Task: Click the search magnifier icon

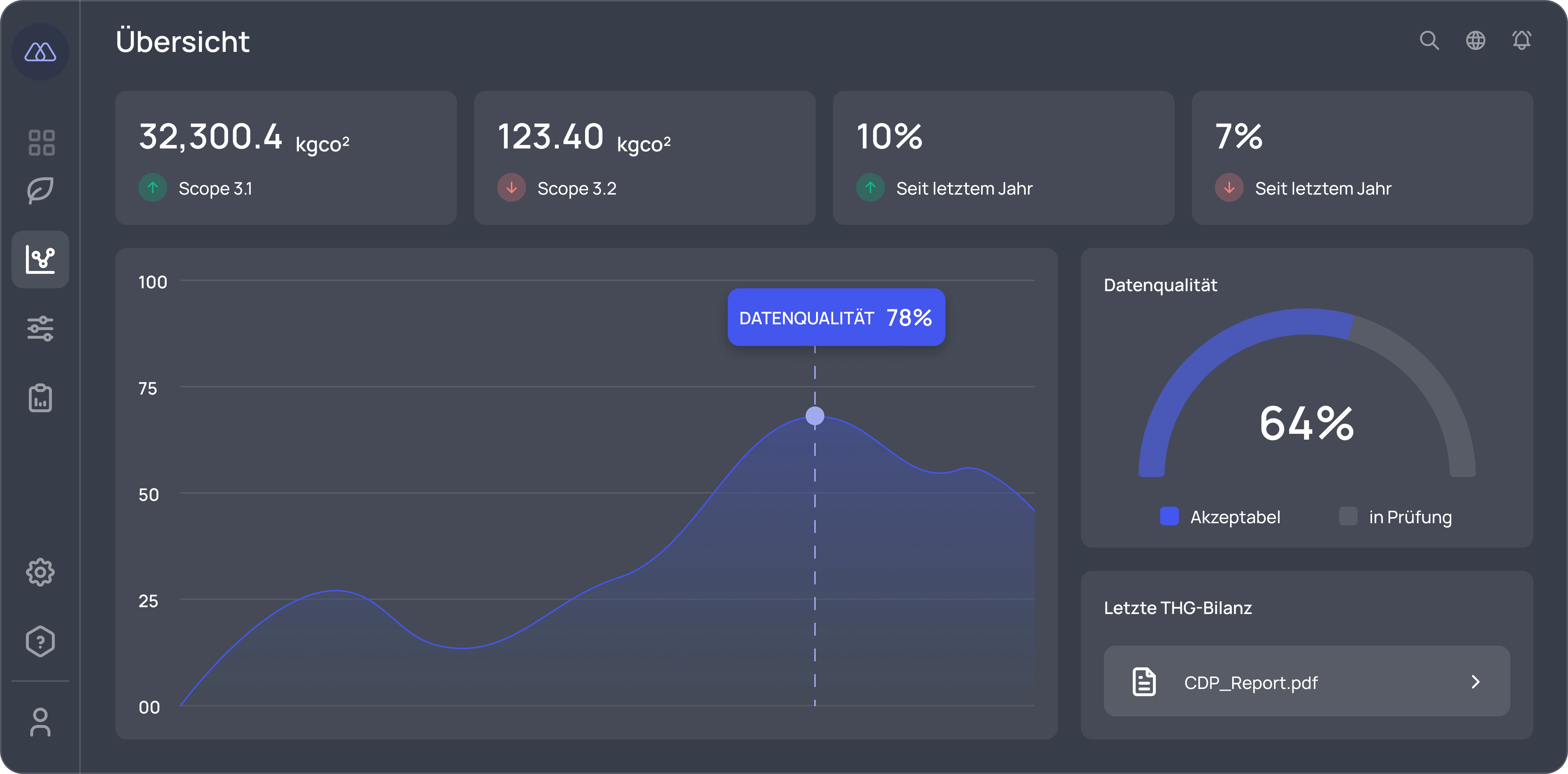Action: click(1429, 40)
